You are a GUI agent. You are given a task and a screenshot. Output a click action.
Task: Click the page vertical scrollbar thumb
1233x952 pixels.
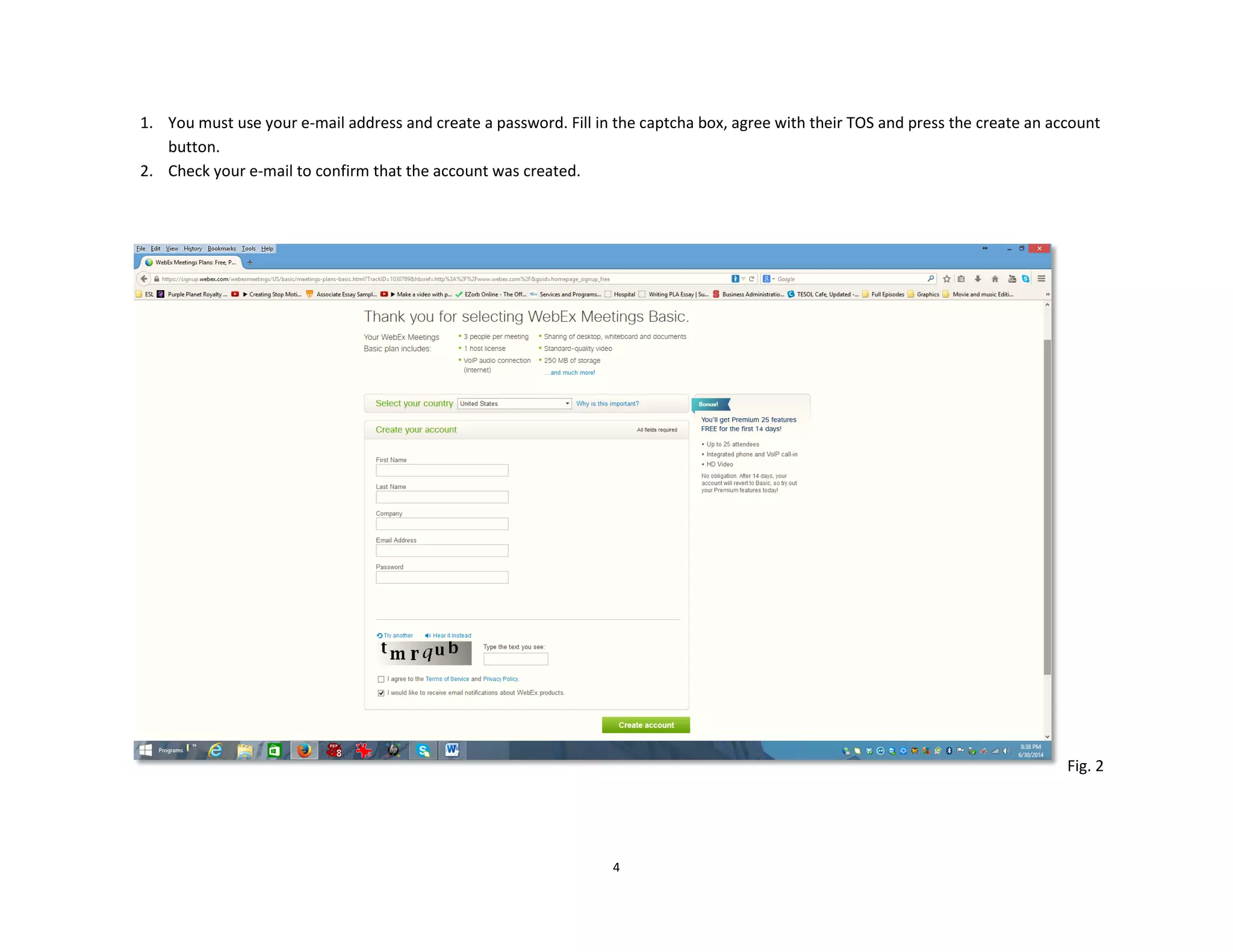(x=1047, y=507)
